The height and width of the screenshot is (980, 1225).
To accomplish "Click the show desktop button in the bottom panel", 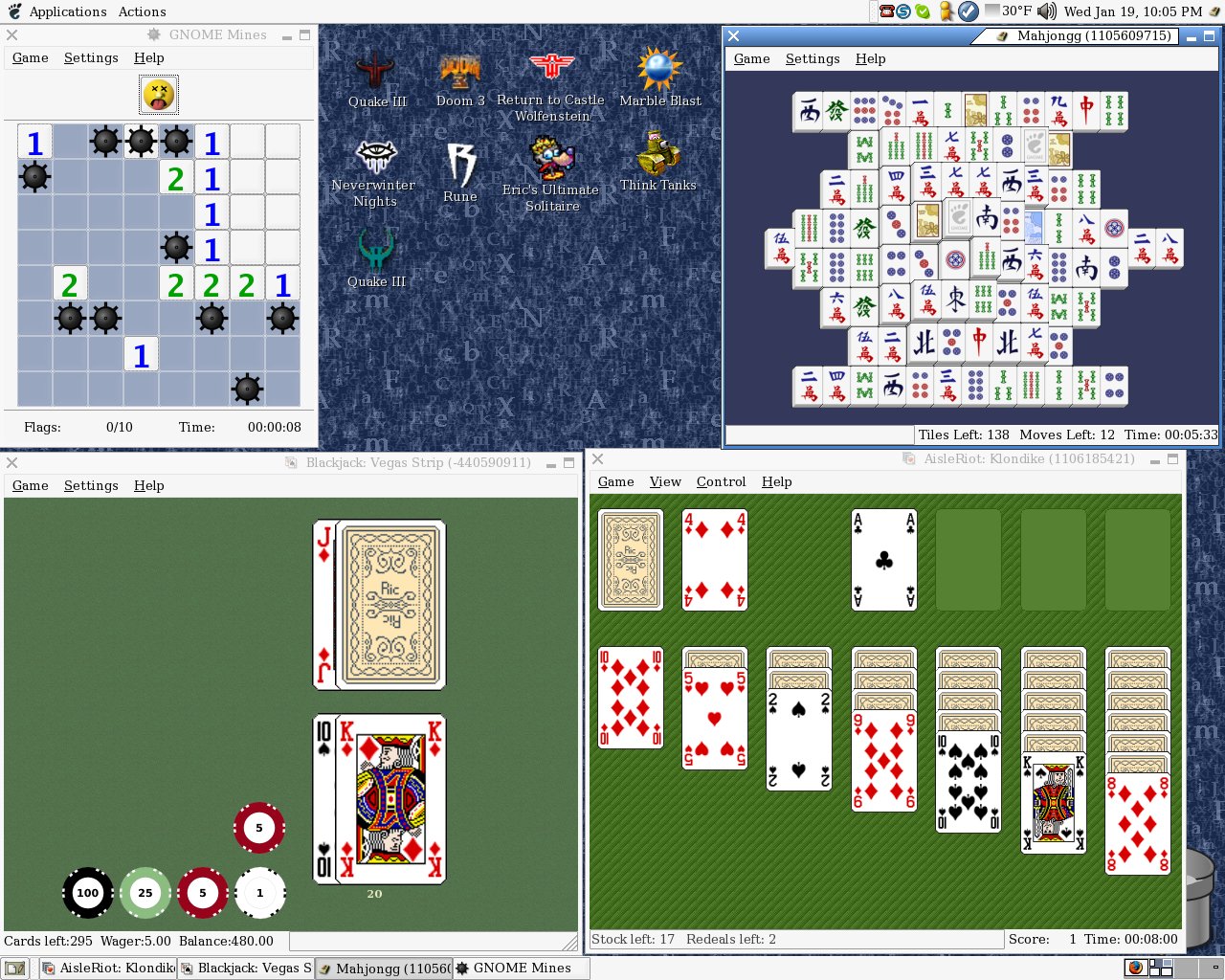I will [15, 968].
